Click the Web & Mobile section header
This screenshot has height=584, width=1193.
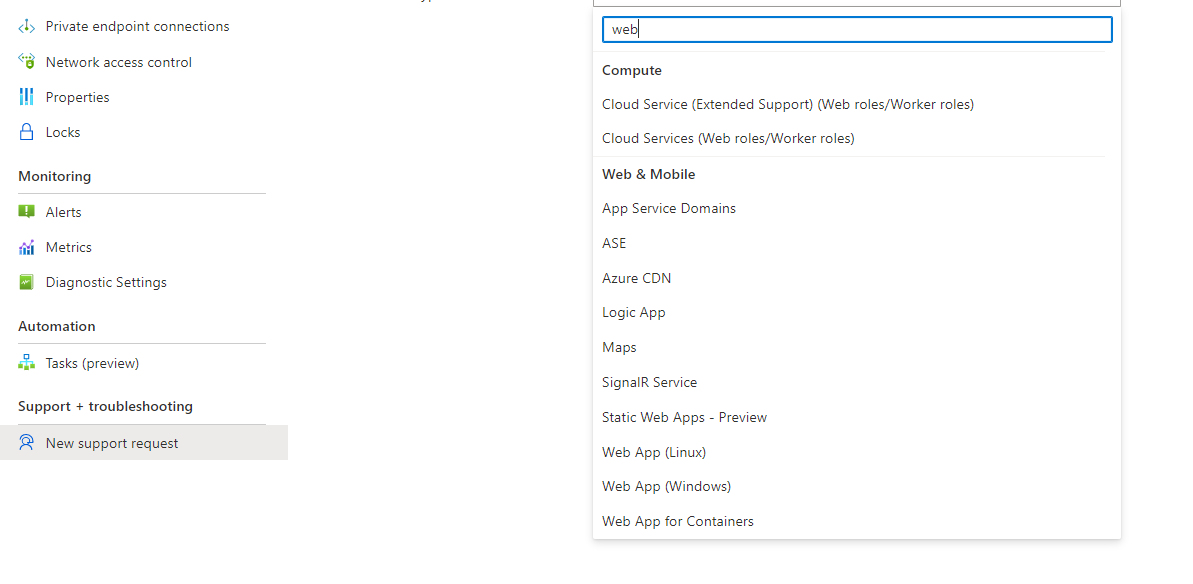[x=648, y=173]
